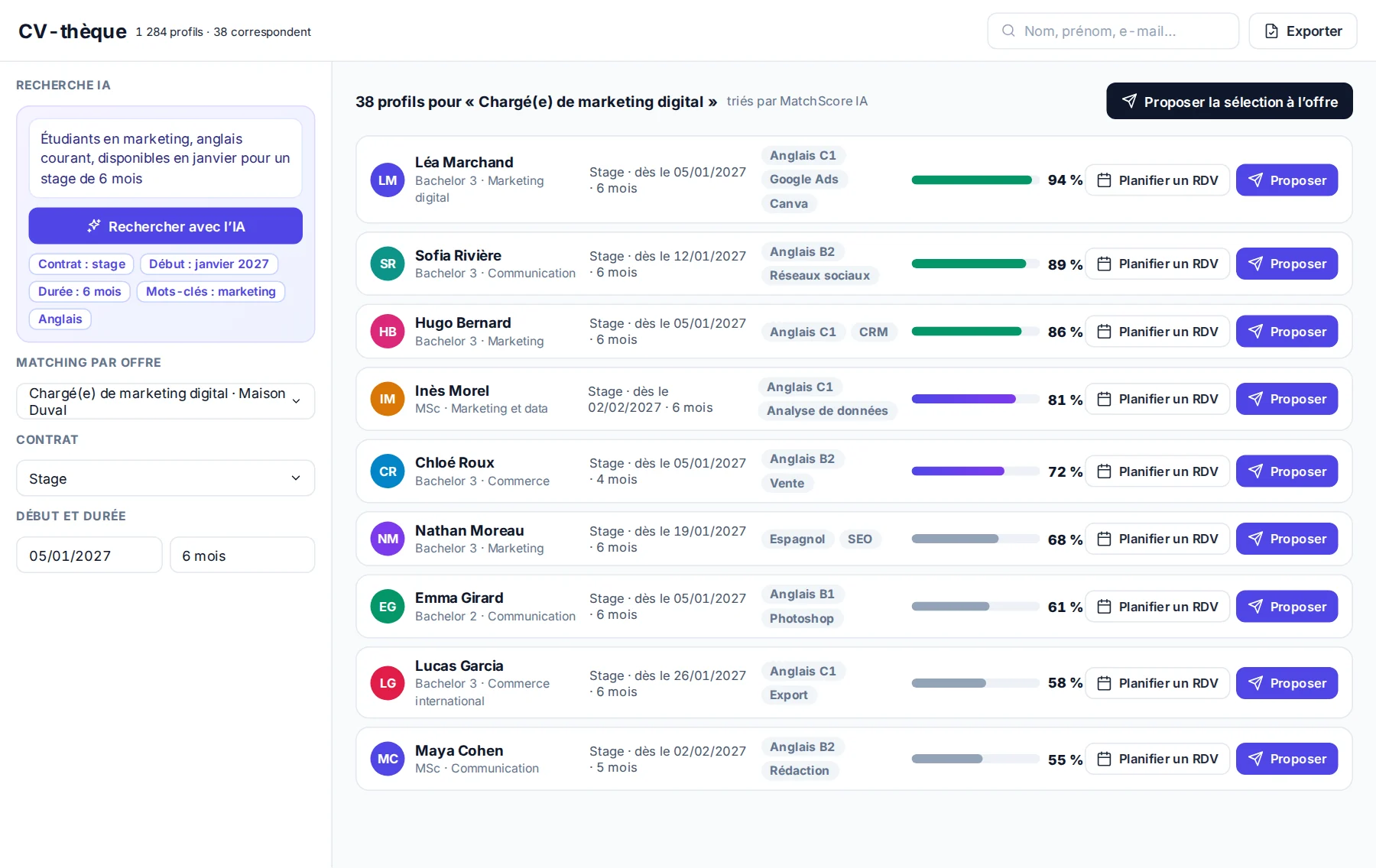Click EG avatar of Emma Girard

click(388, 607)
